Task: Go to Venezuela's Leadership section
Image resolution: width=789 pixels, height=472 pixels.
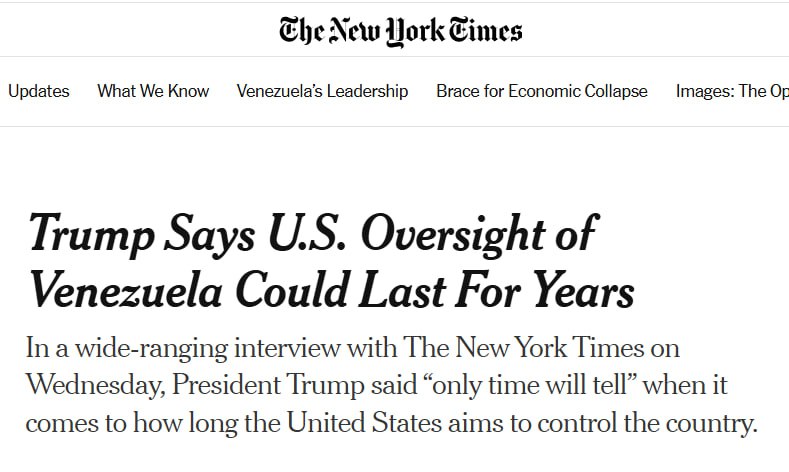Action: coord(322,91)
